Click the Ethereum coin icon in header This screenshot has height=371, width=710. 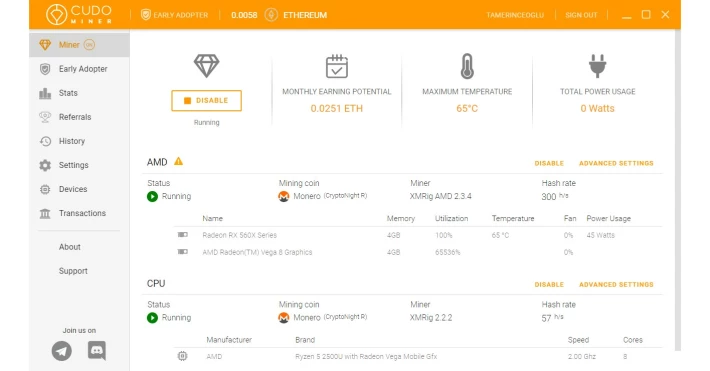click(271, 15)
